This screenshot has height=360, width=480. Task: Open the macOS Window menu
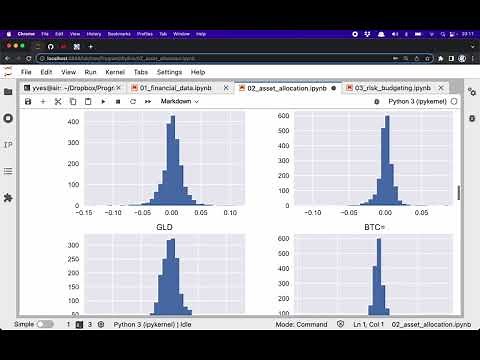tap(181, 34)
